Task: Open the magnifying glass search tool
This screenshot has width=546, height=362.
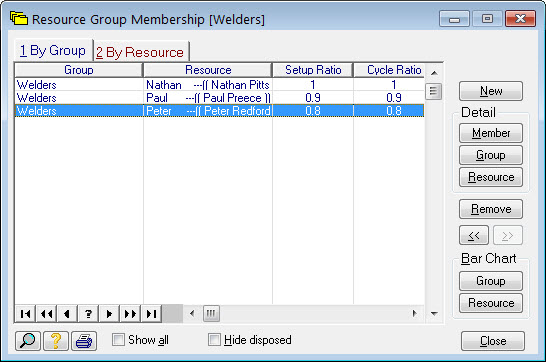Action: 28,341
